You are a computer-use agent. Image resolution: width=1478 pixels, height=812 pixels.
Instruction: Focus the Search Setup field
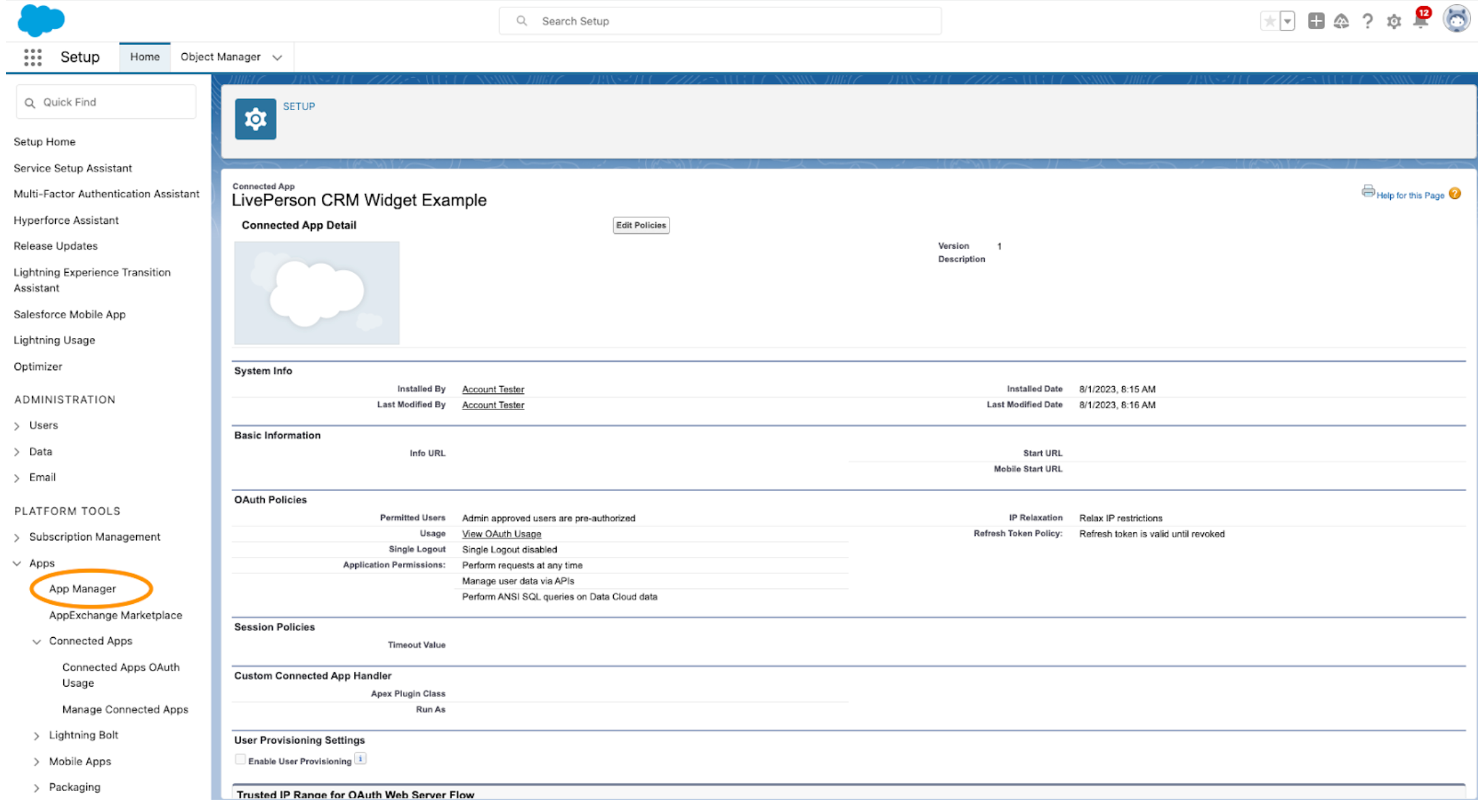coord(720,21)
